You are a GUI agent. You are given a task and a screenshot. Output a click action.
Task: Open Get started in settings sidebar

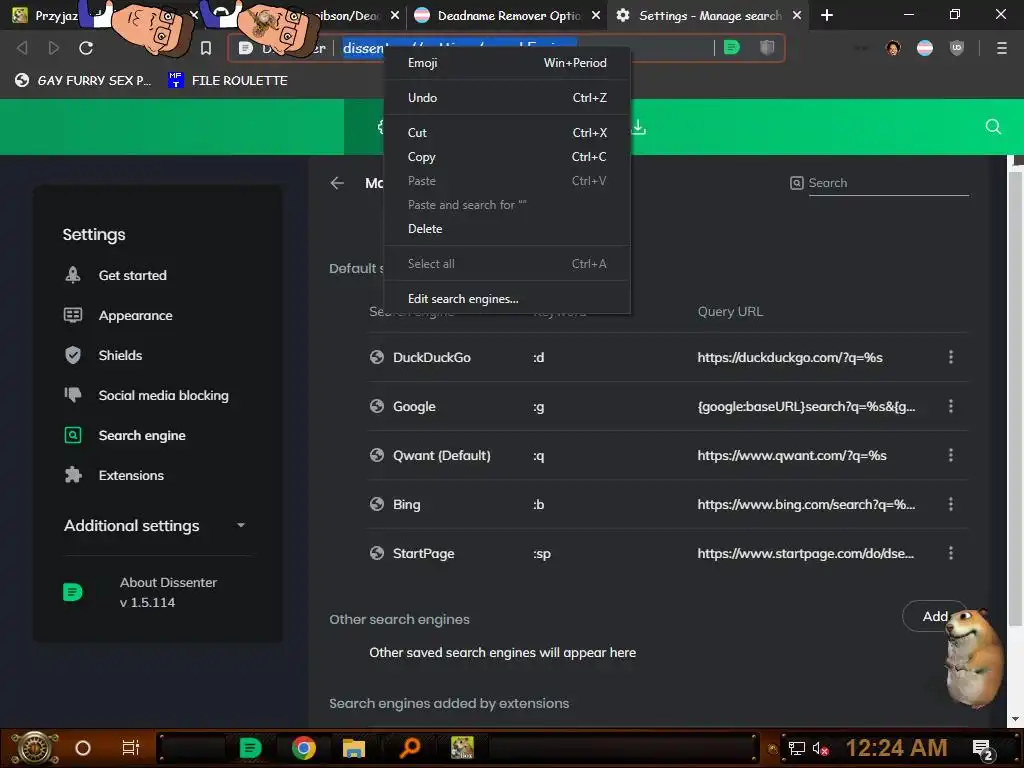click(x=132, y=276)
